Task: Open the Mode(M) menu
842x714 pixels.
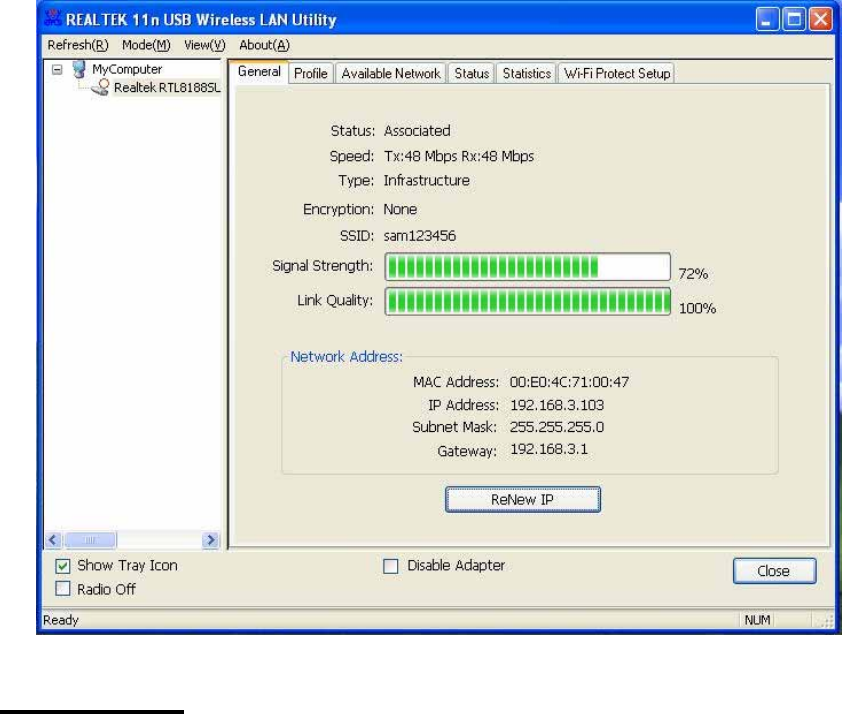Action: [146, 45]
